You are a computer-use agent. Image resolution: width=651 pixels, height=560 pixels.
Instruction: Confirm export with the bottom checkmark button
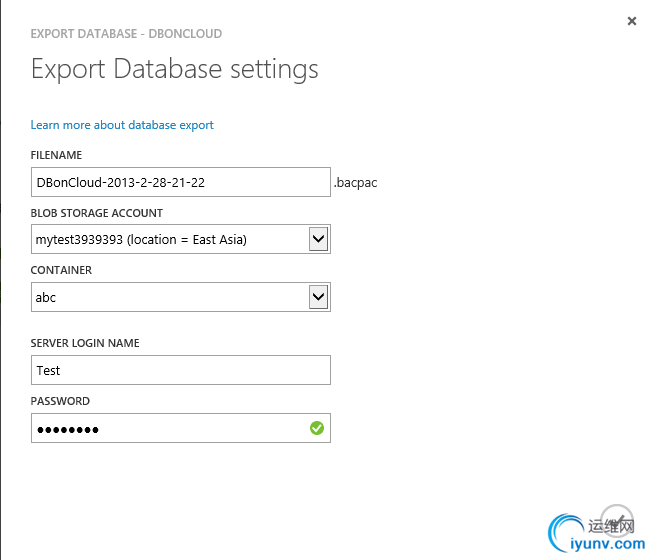(617, 520)
